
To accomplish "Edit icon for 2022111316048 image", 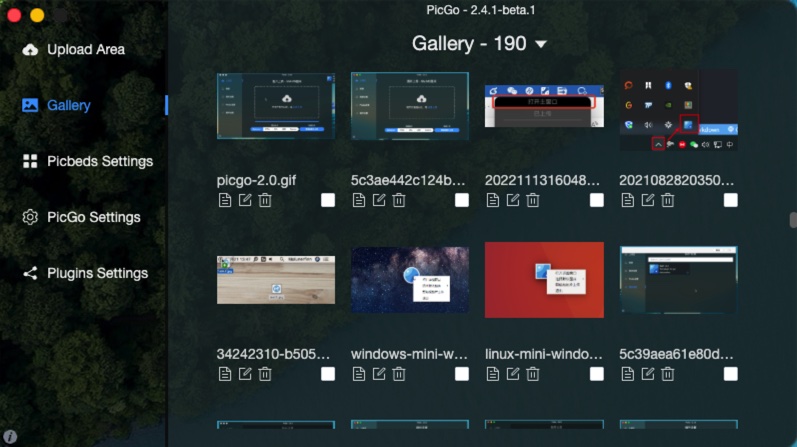I will (x=513, y=200).
